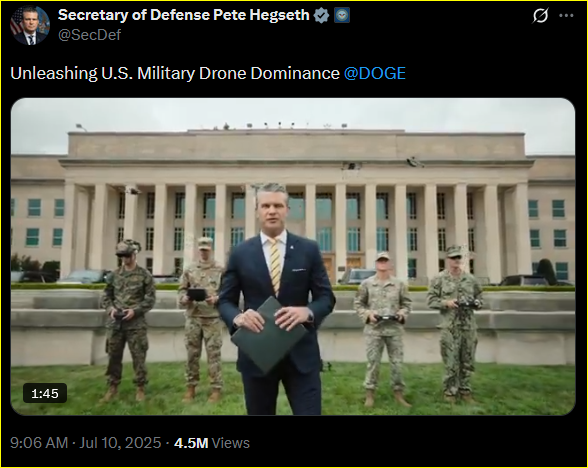Click the 1:45 video duration badge

coord(45,393)
